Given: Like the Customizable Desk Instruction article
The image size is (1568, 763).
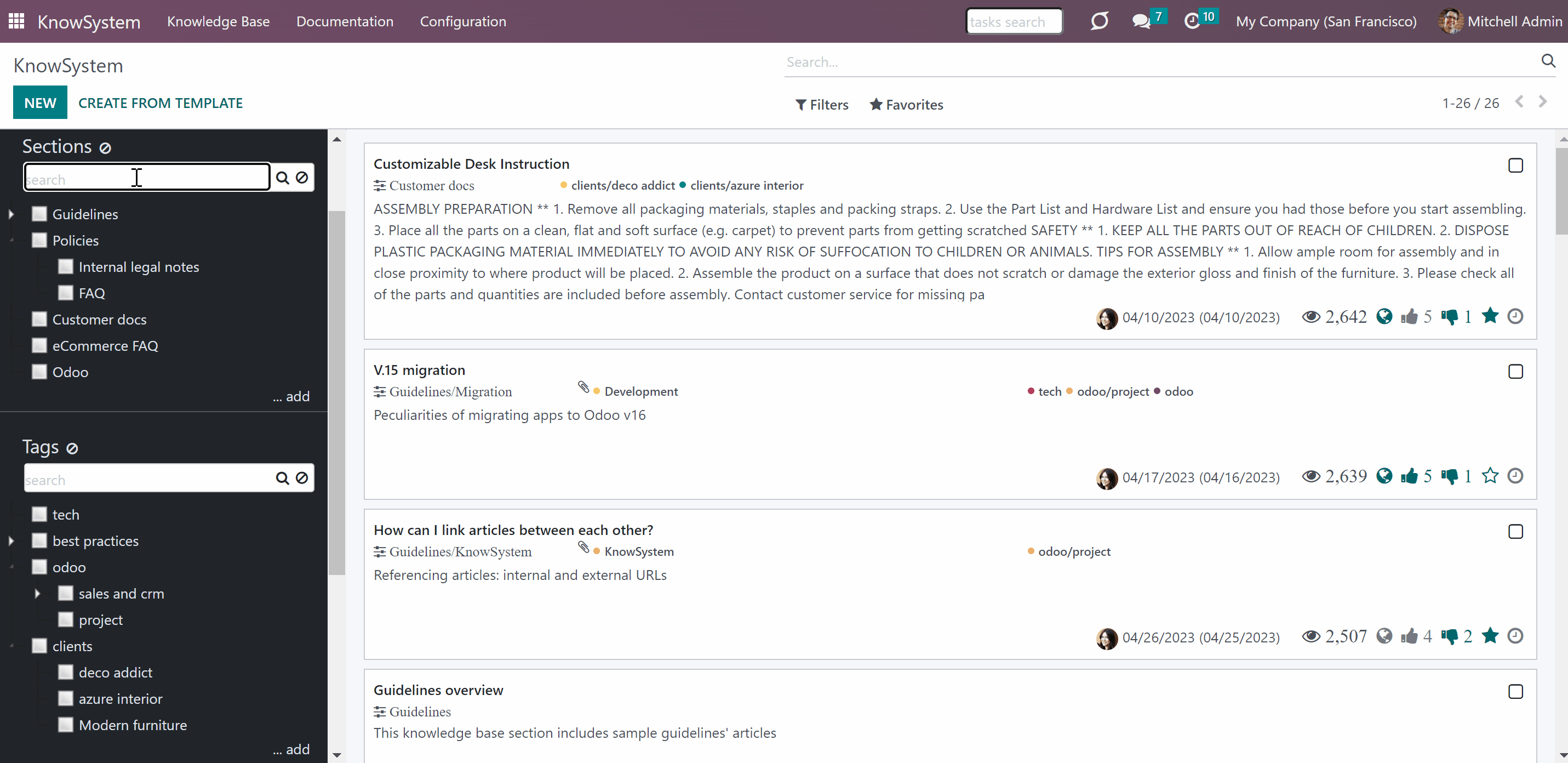Looking at the screenshot, I should click(x=1409, y=317).
